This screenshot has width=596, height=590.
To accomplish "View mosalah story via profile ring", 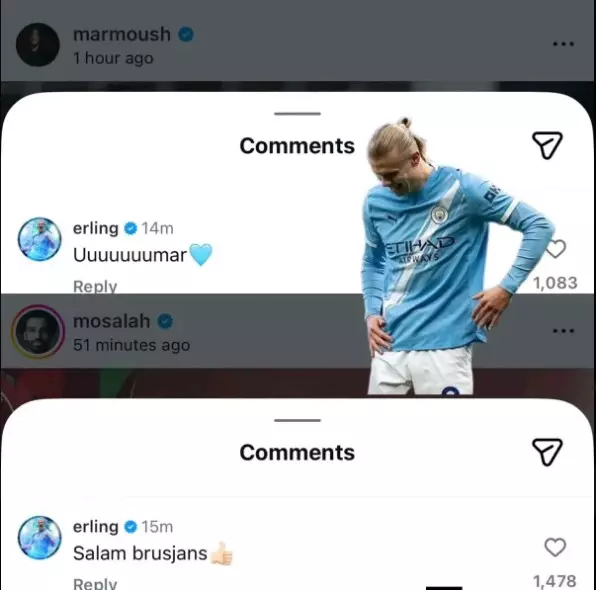I will point(38,332).
